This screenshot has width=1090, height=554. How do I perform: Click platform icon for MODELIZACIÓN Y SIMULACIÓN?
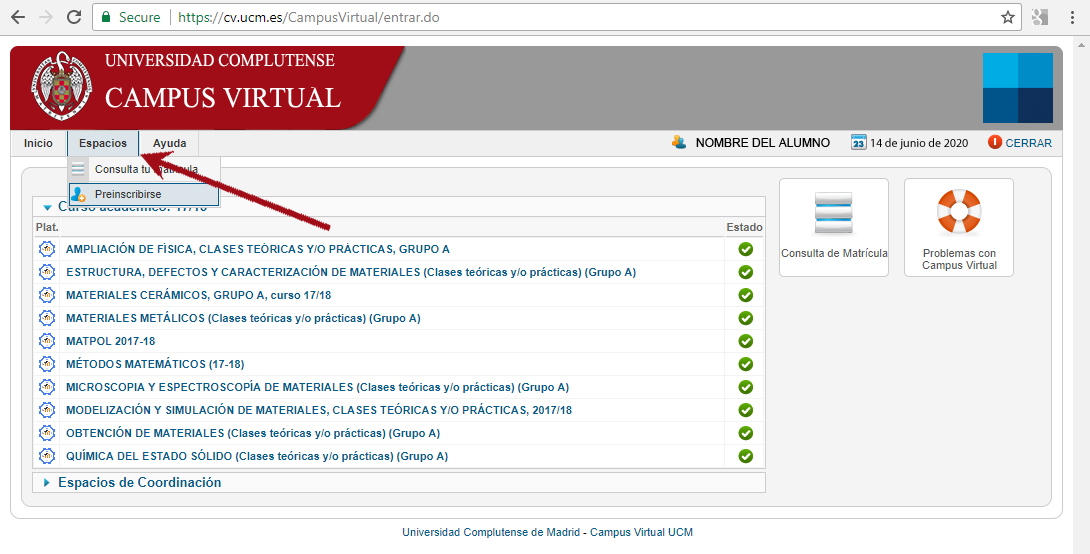coord(47,409)
